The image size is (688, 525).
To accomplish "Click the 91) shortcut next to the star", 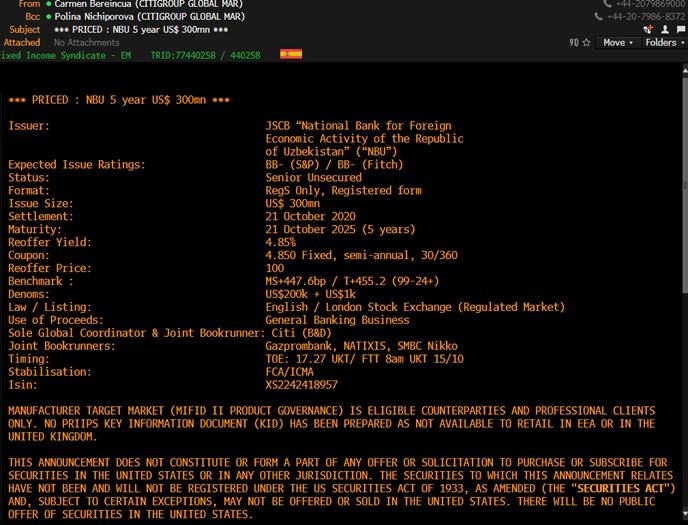I will point(574,43).
